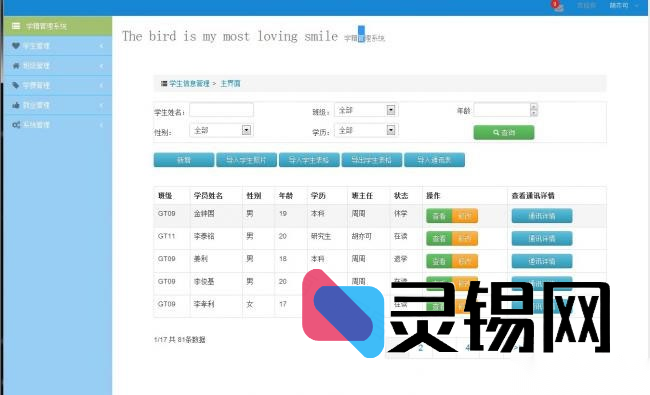
Task: Click the 查看通讯详情 column header
Action: pos(533,196)
